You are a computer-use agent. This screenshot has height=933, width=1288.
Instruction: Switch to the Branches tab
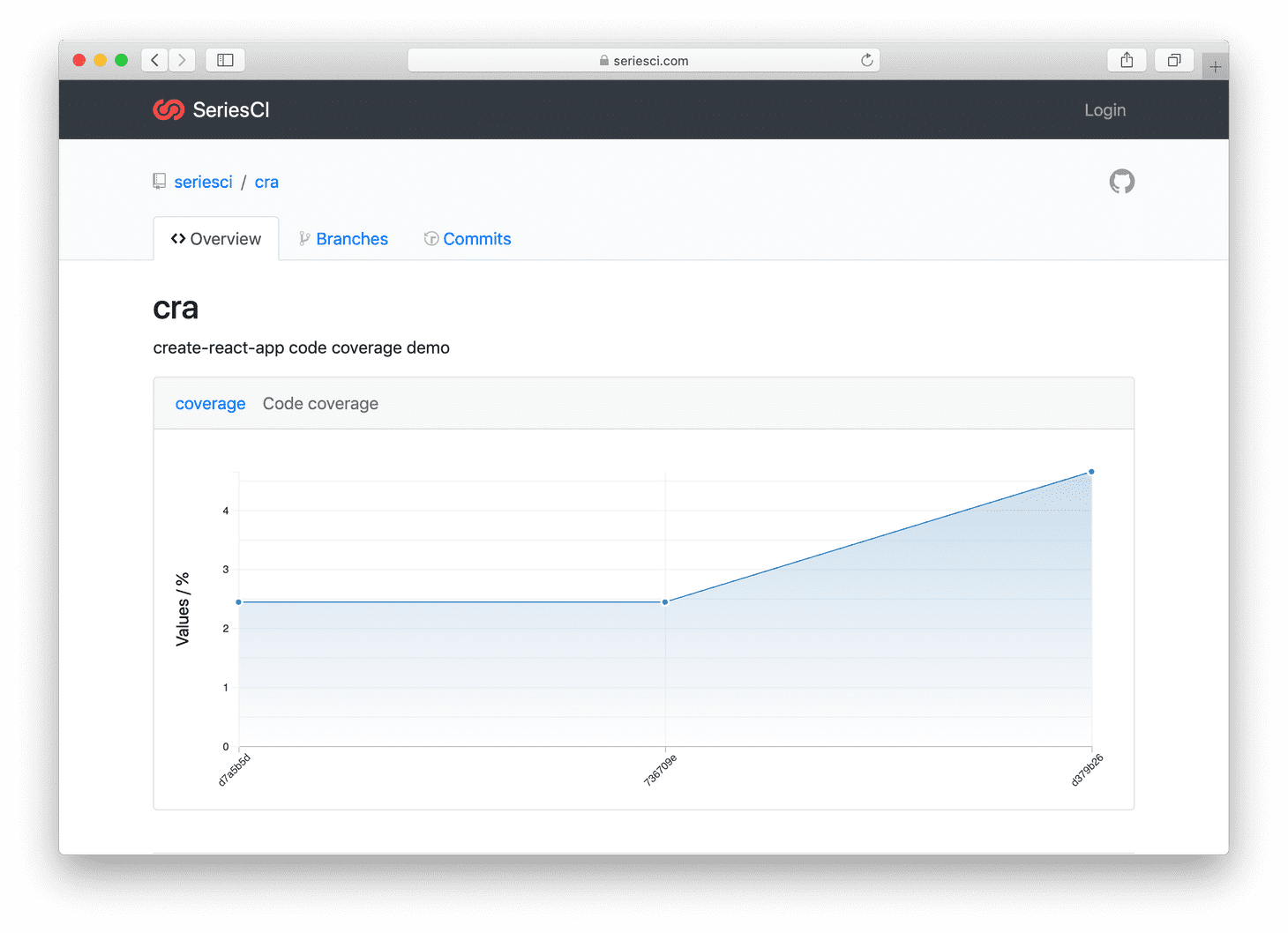tap(352, 238)
